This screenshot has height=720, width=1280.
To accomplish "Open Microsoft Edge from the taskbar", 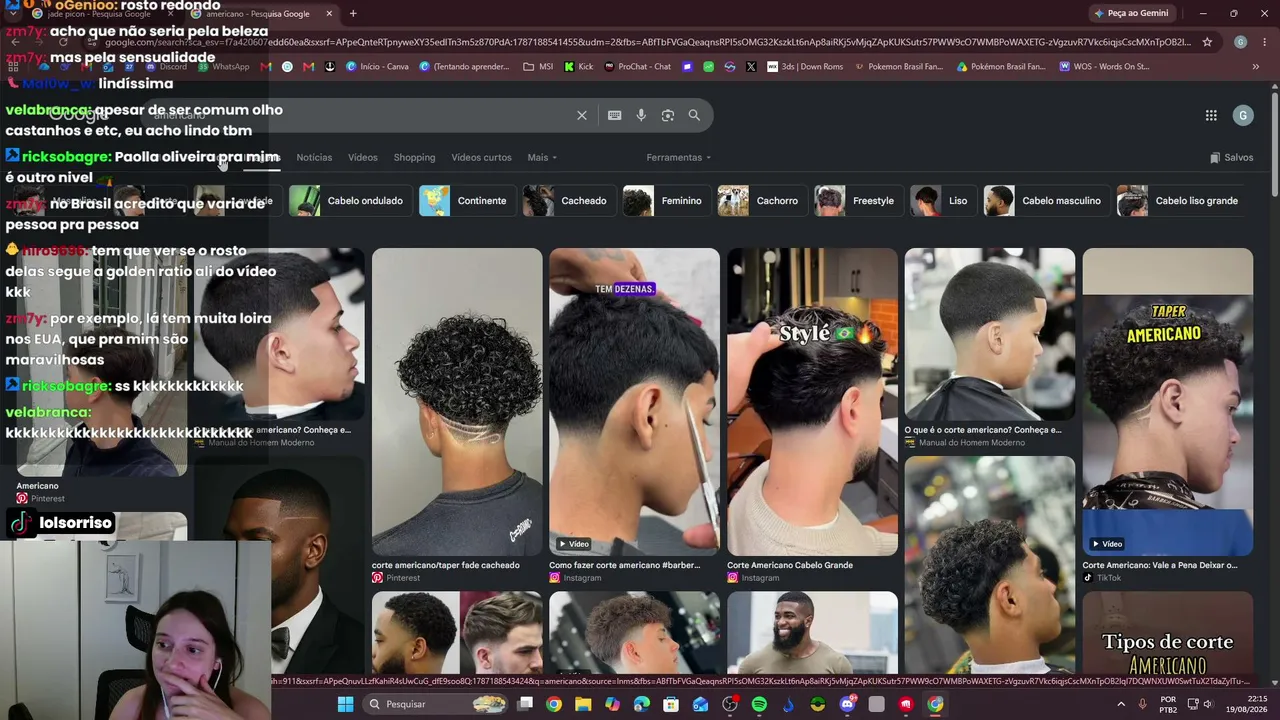I will click(x=641, y=704).
